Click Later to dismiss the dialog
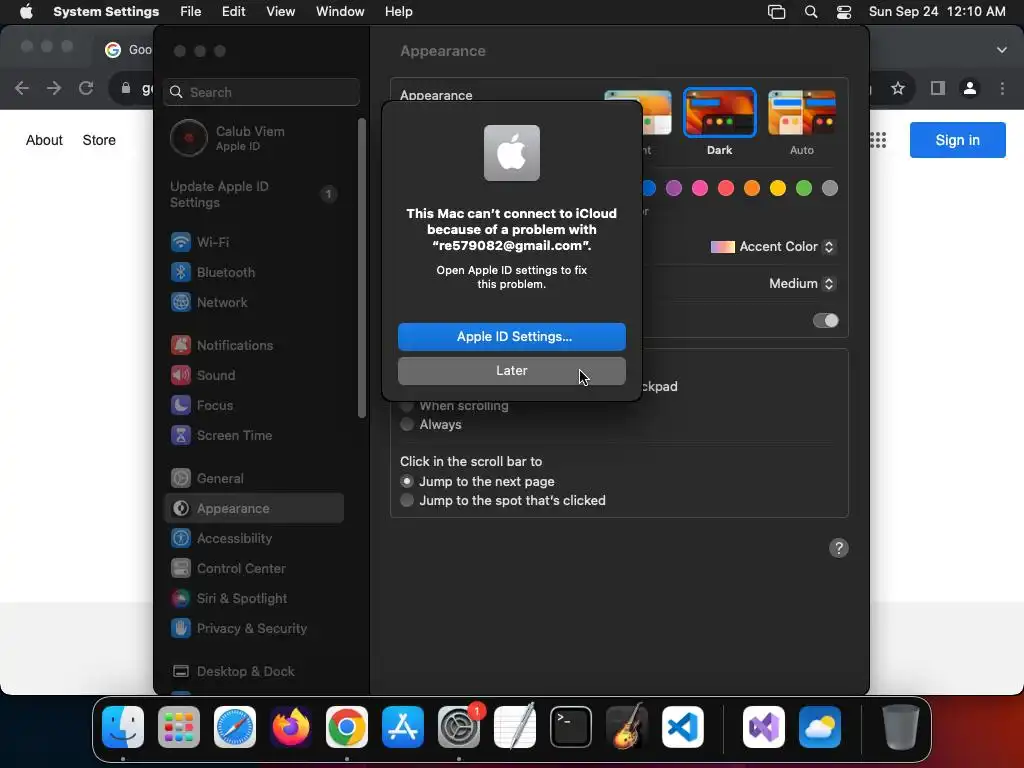Viewport: 1024px width, 768px height. click(x=512, y=371)
